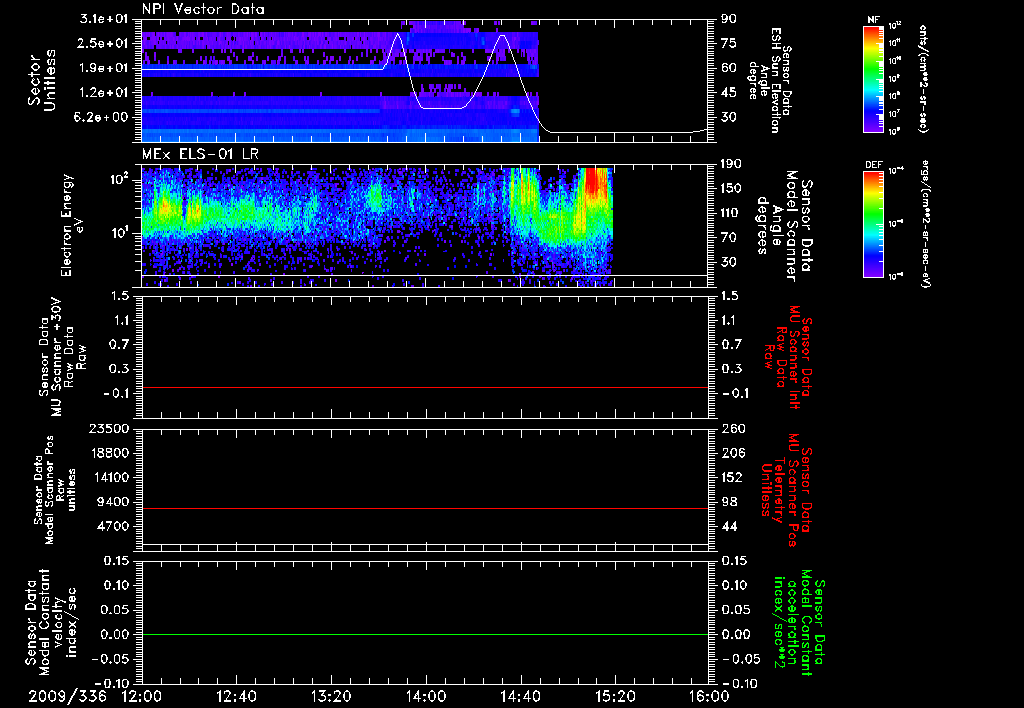Select the 'MEx ELS-01 LR' panel title
The width and height of the screenshot is (1024, 708).
[200, 154]
